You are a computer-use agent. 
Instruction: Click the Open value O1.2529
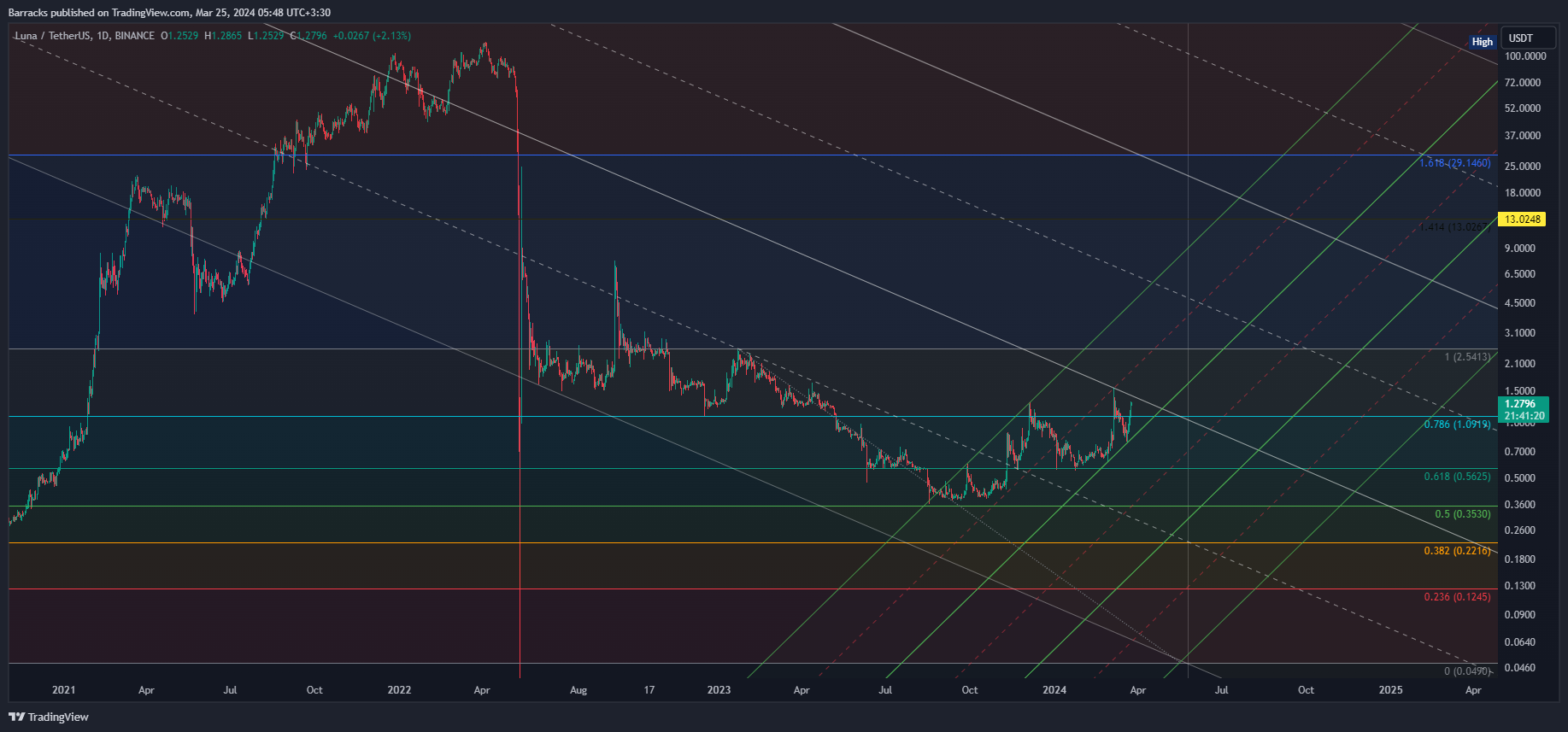pyautogui.click(x=179, y=36)
